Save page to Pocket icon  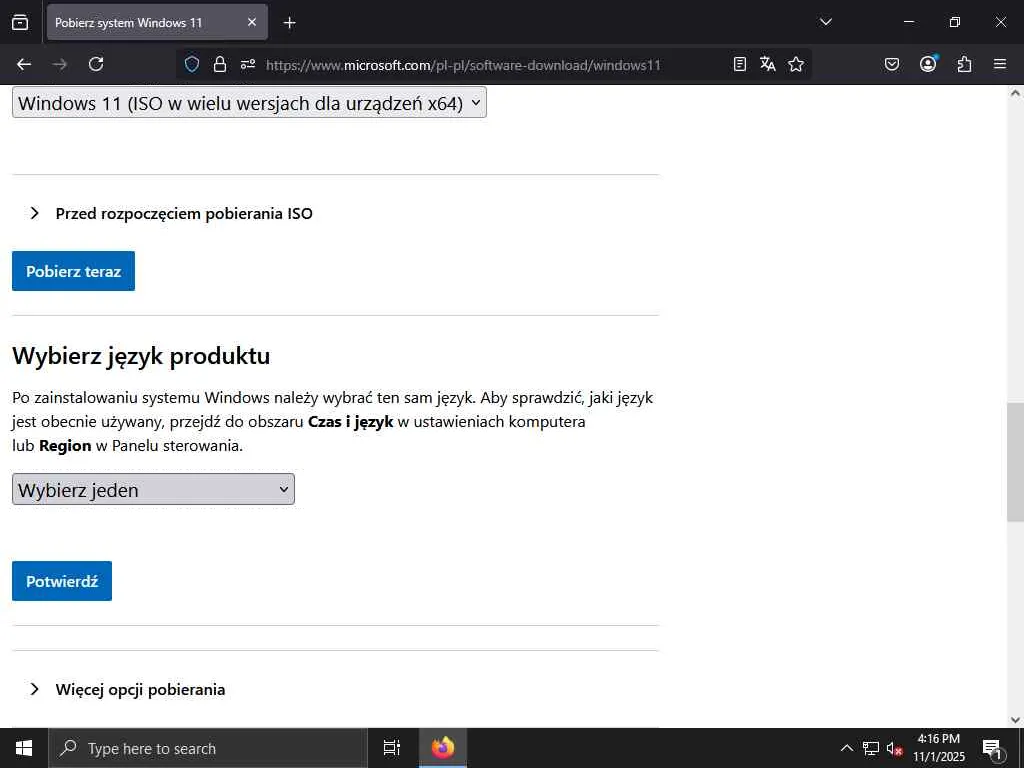point(891,64)
